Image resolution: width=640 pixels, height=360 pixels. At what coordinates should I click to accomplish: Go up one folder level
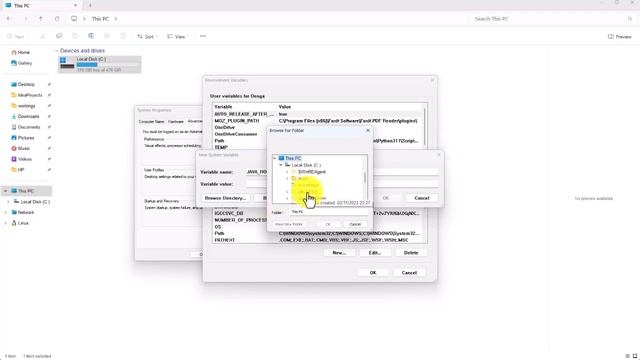(x=41, y=19)
